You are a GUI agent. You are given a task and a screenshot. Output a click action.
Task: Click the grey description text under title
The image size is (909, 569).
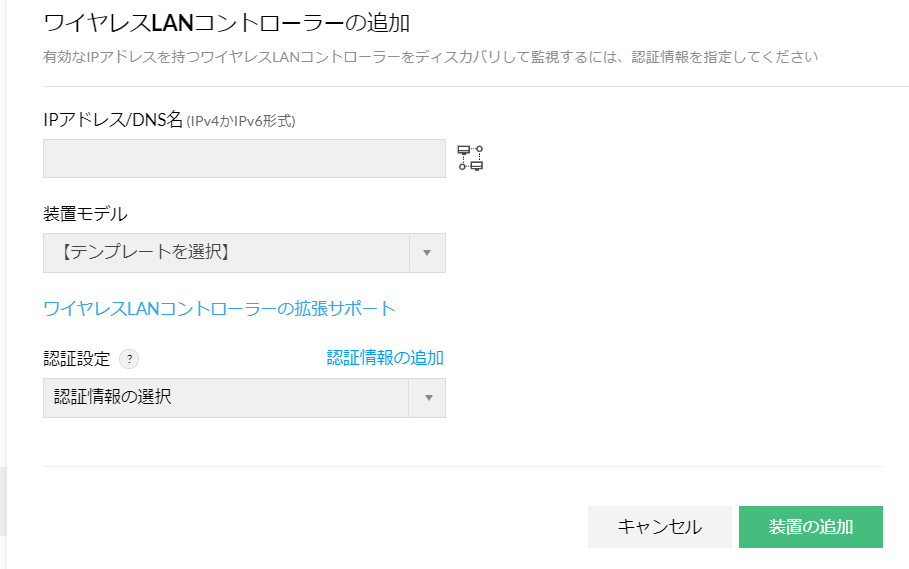(430, 57)
